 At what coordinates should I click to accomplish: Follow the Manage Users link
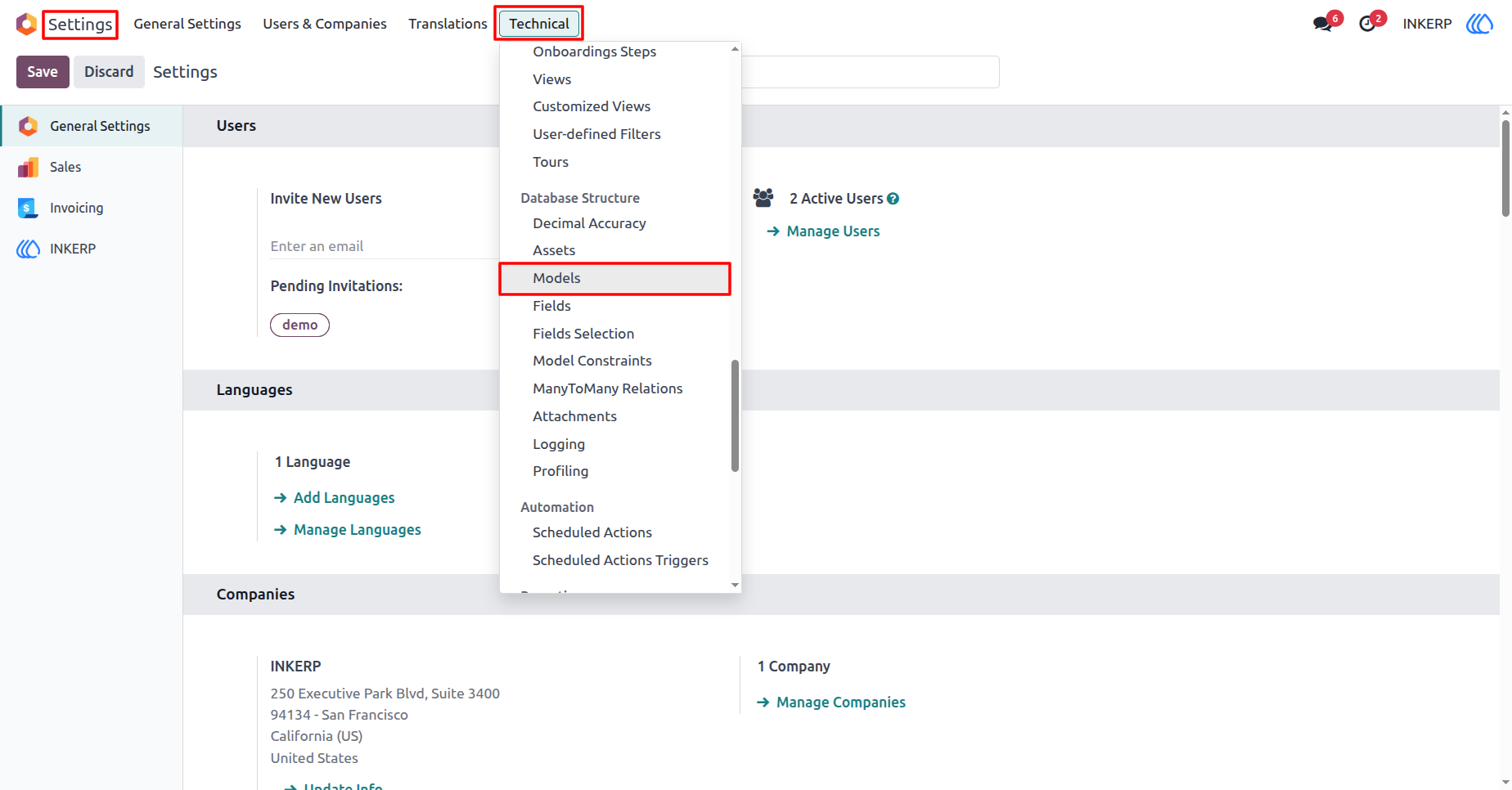pos(833,231)
